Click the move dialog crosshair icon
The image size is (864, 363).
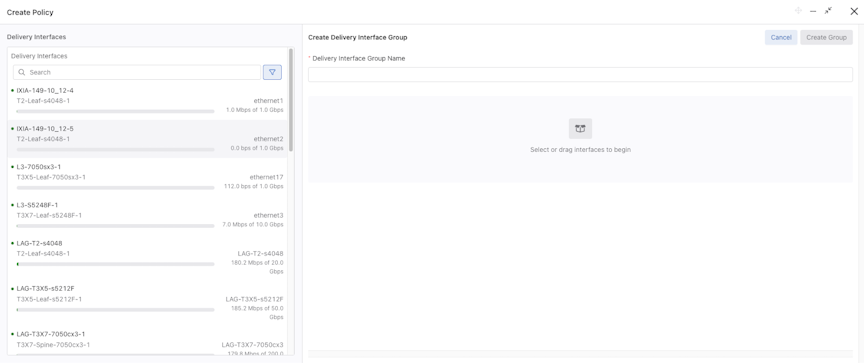coord(798,11)
